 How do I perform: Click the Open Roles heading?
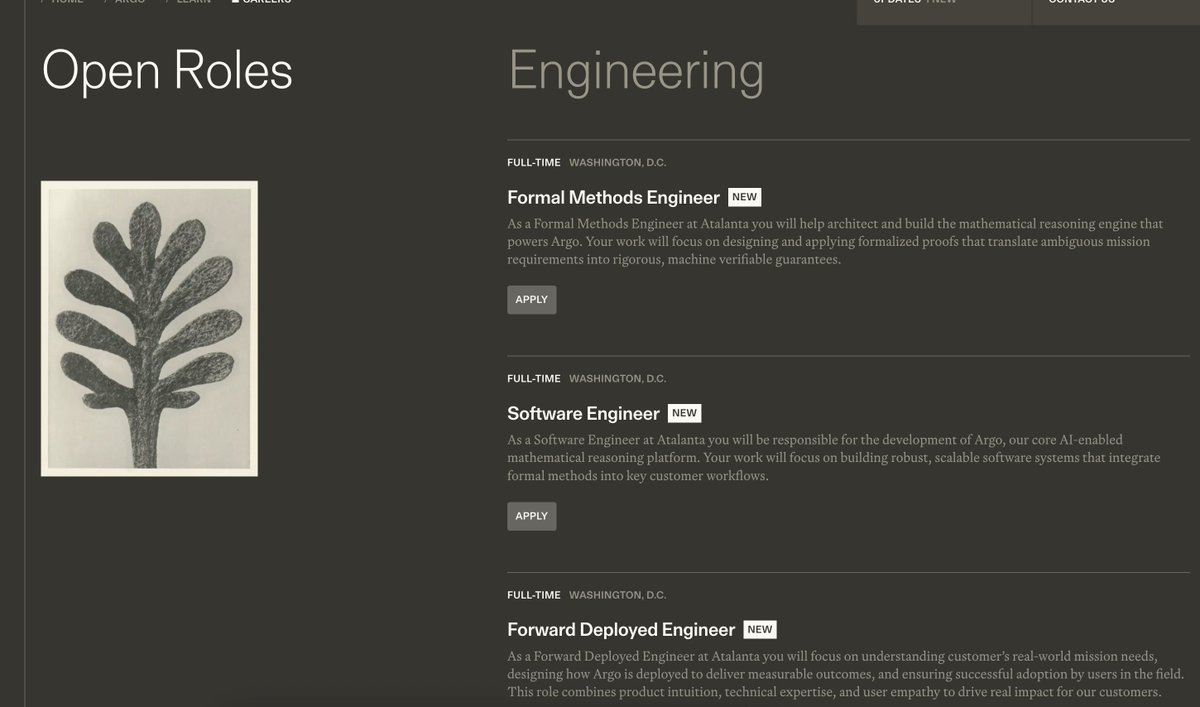[x=167, y=72]
